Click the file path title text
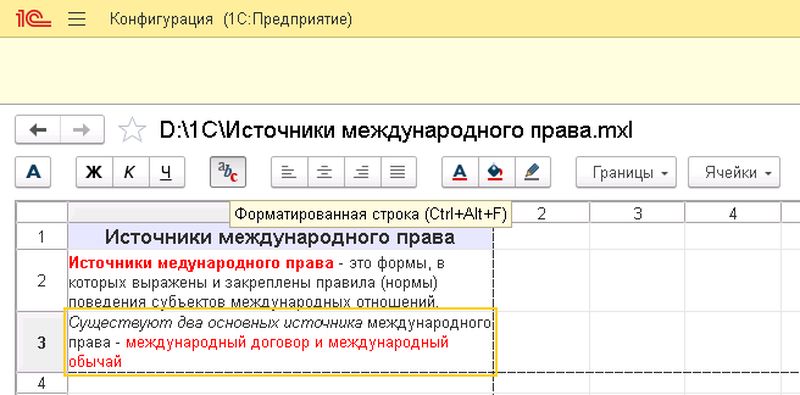The image size is (800, 395). (396, 130)
